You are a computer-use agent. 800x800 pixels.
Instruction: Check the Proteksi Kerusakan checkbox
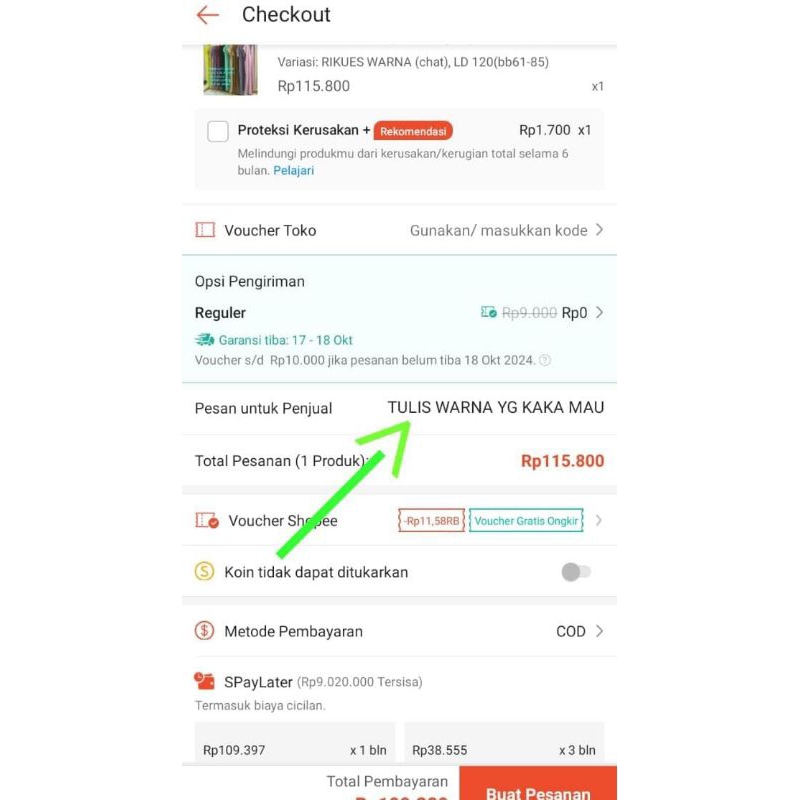point(218,131)
